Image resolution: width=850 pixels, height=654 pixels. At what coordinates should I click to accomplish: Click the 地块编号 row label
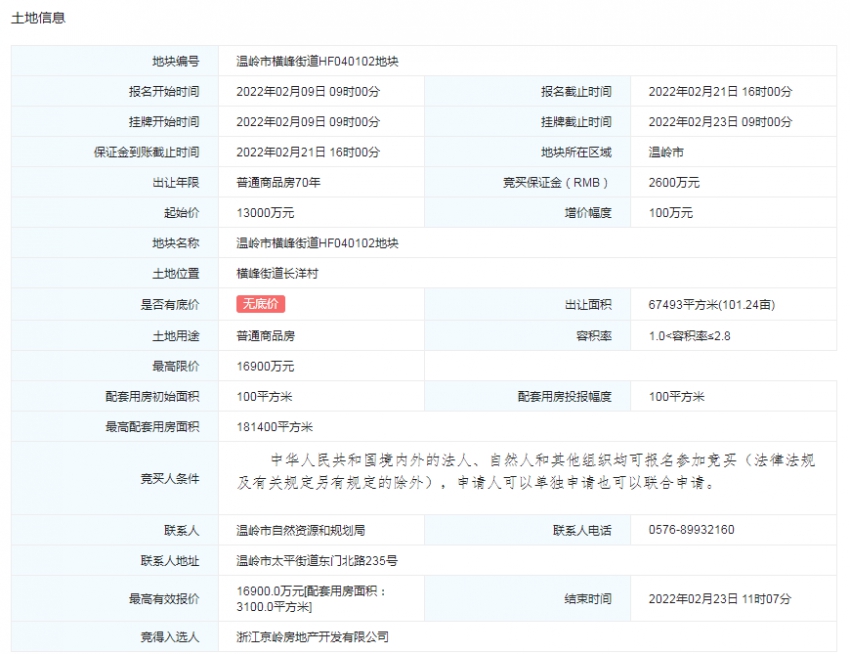point(176,61)
